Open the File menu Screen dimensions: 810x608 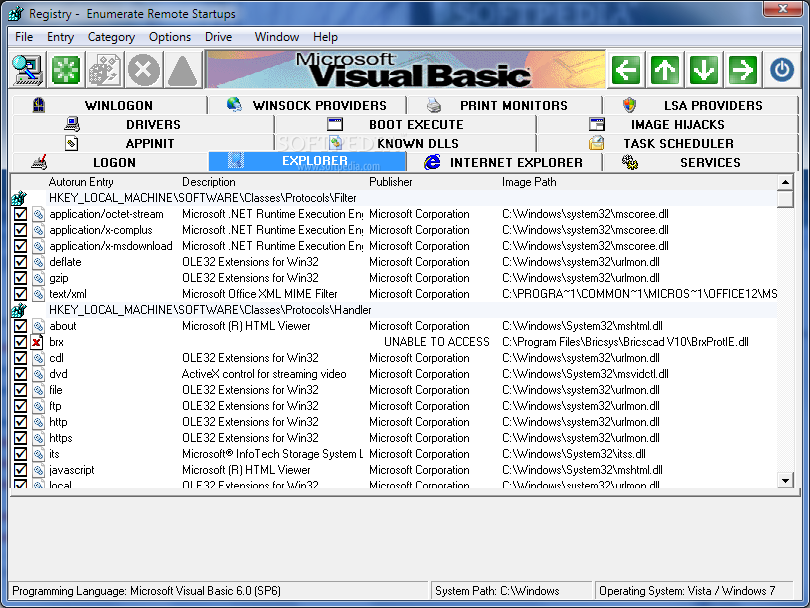point(24,37)
